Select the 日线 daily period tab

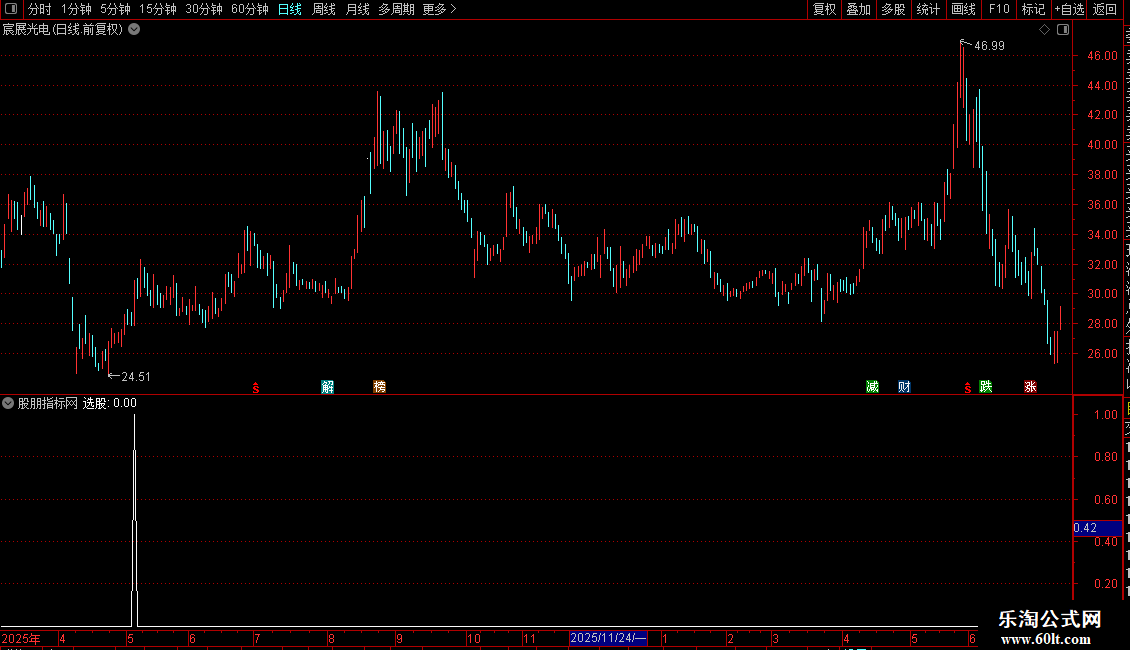[290, 9]
